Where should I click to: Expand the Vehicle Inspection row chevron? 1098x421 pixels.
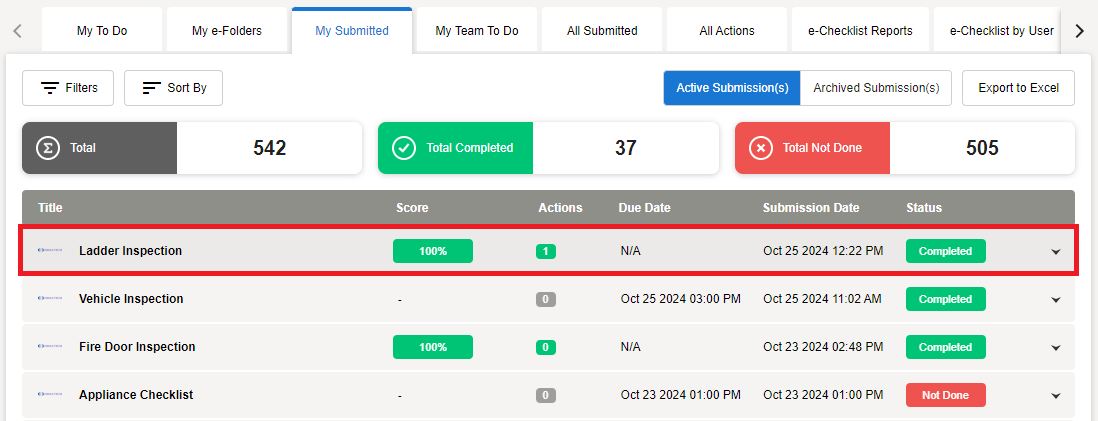click(1055, 300)
